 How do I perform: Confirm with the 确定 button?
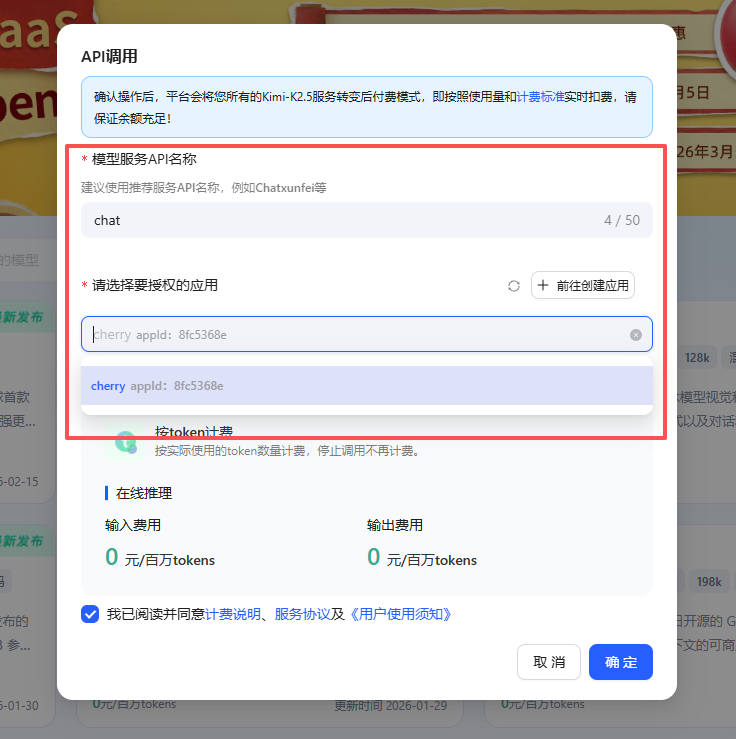[620, 662]
